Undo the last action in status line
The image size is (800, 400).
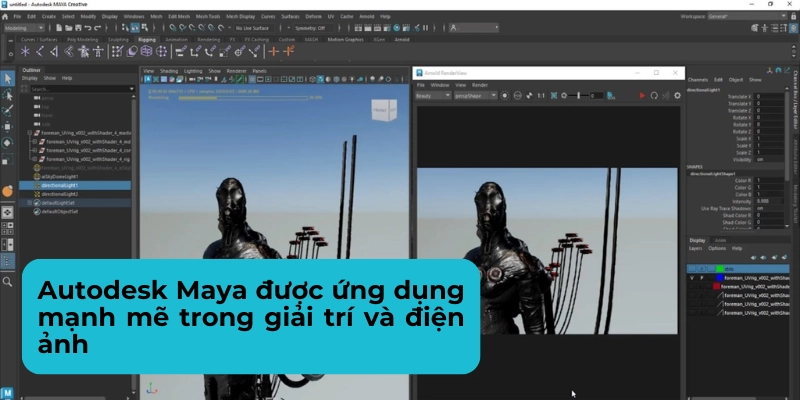point(88,28)
